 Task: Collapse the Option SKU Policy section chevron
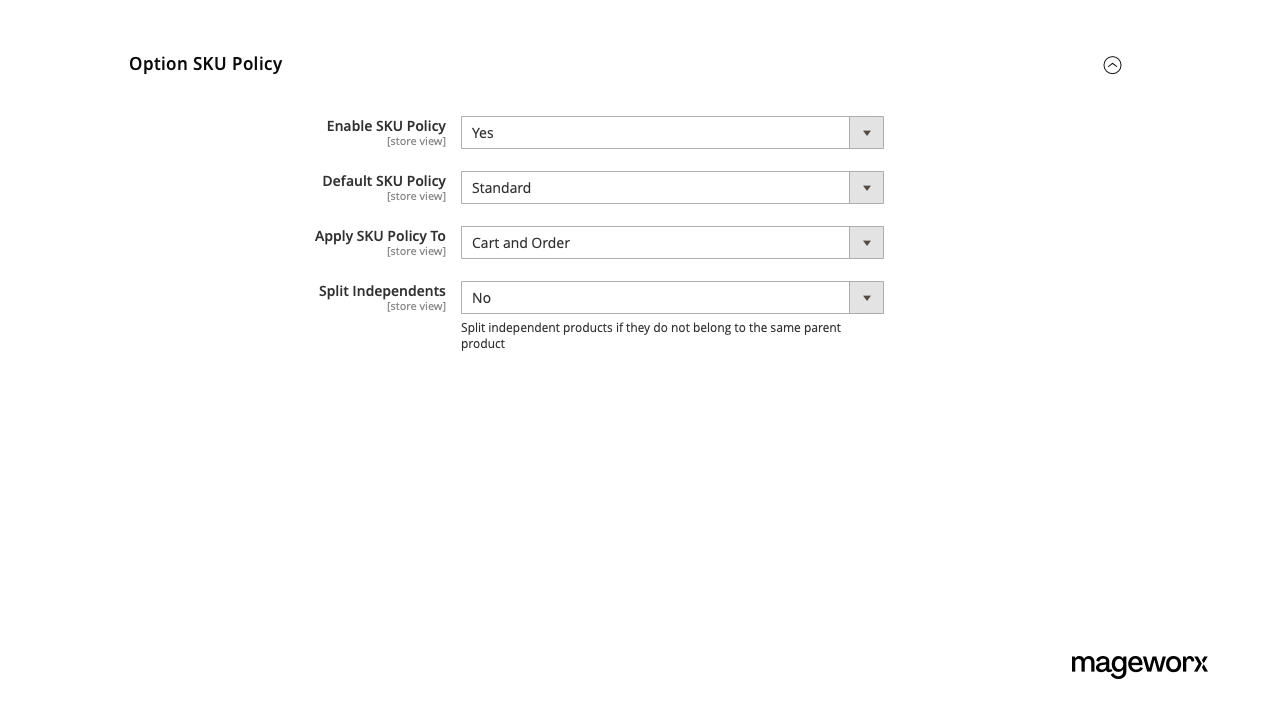(x=1112, y=64)
